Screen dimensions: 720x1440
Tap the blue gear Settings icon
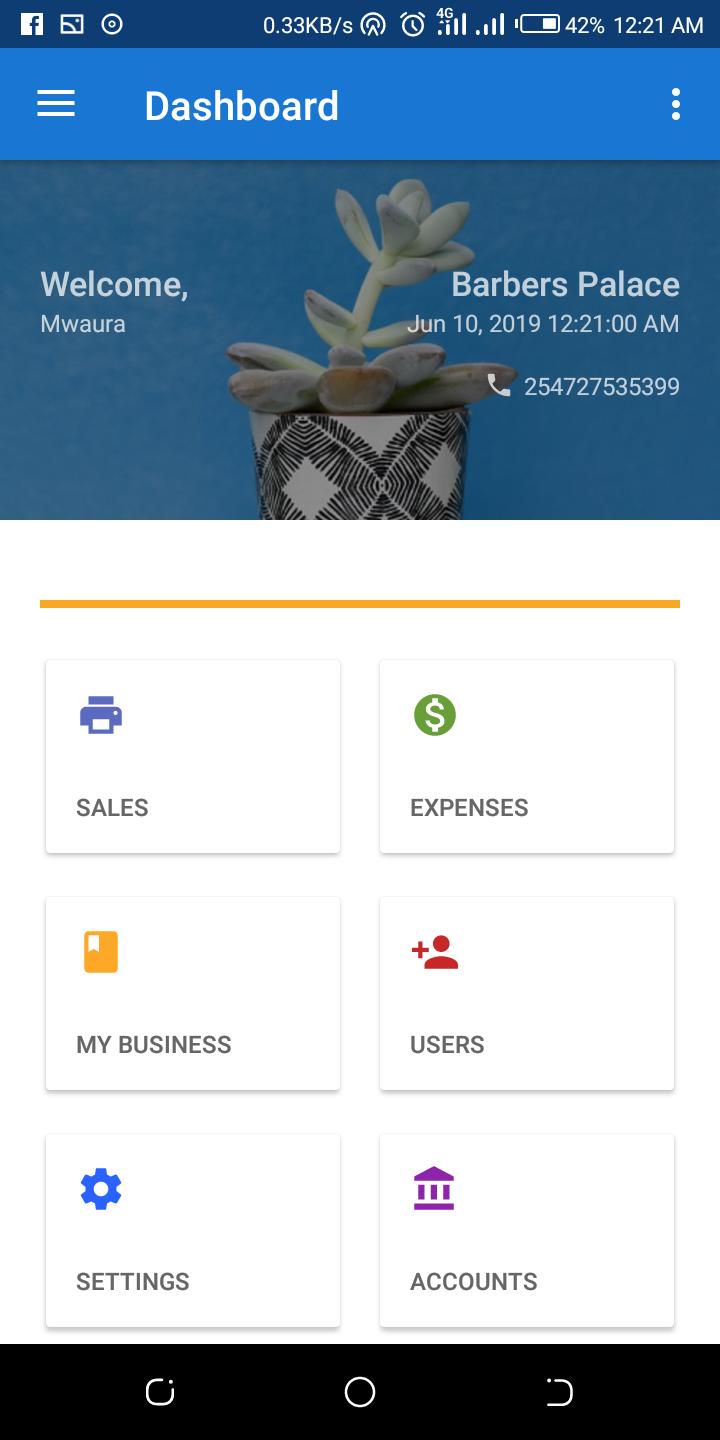pyautogui.click(x=101, y=1189)
